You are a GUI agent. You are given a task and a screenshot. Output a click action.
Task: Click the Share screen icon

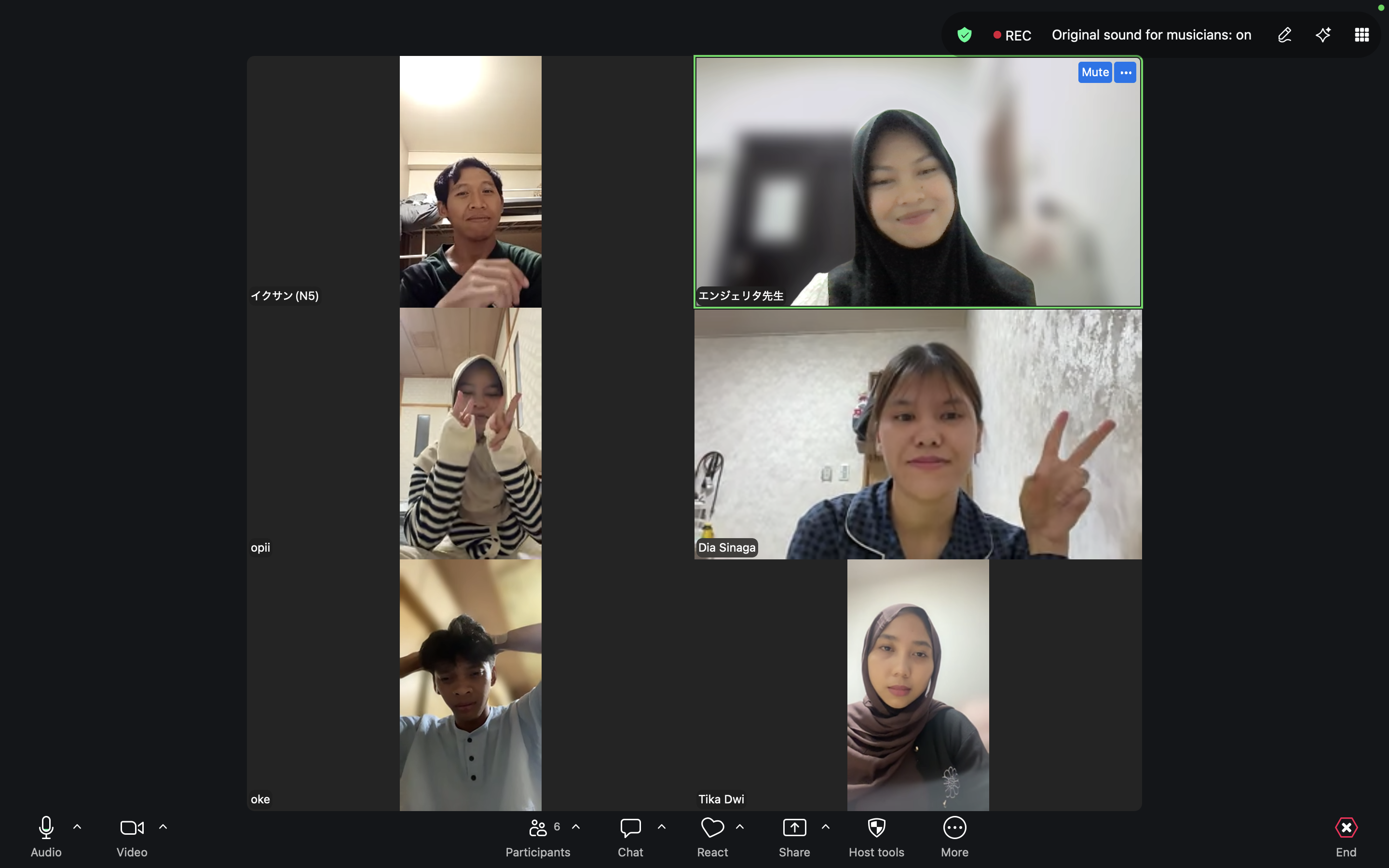coord(794,827)
